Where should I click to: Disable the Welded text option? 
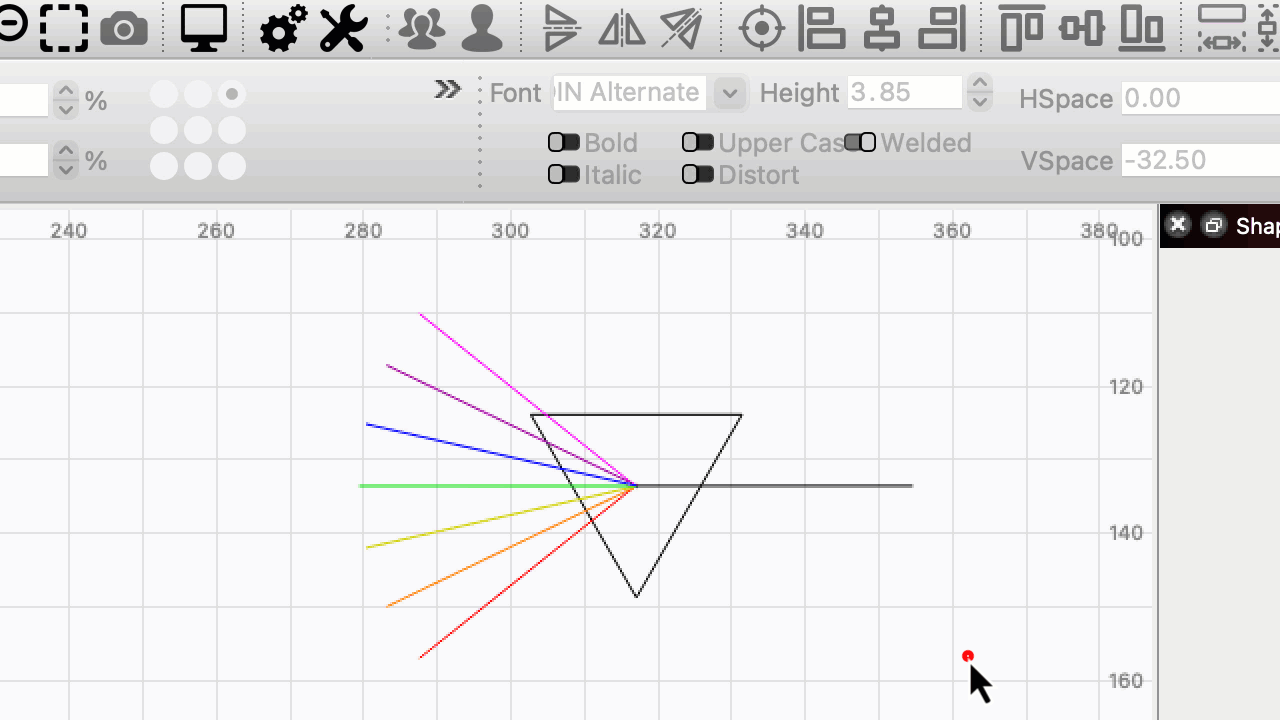click(x=860, y=142)
